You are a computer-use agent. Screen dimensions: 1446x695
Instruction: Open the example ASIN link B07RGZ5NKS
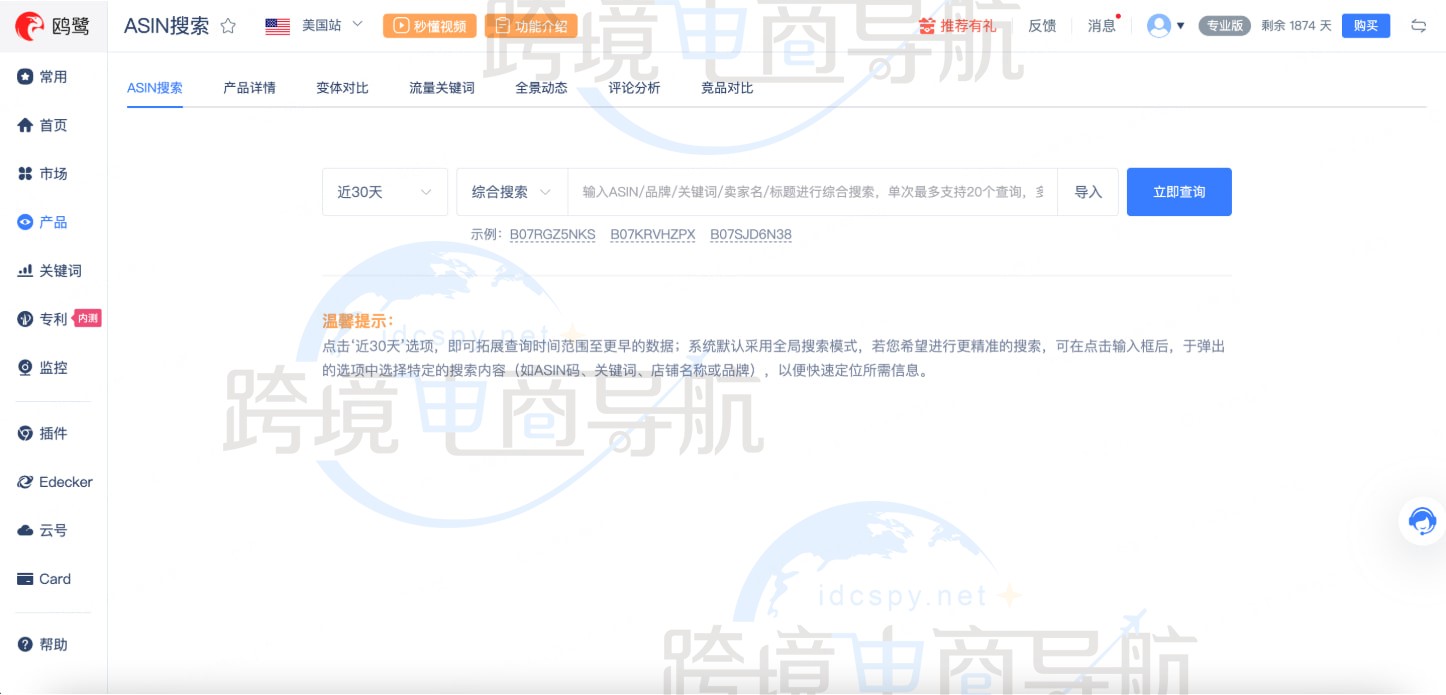tap(553, 234)
